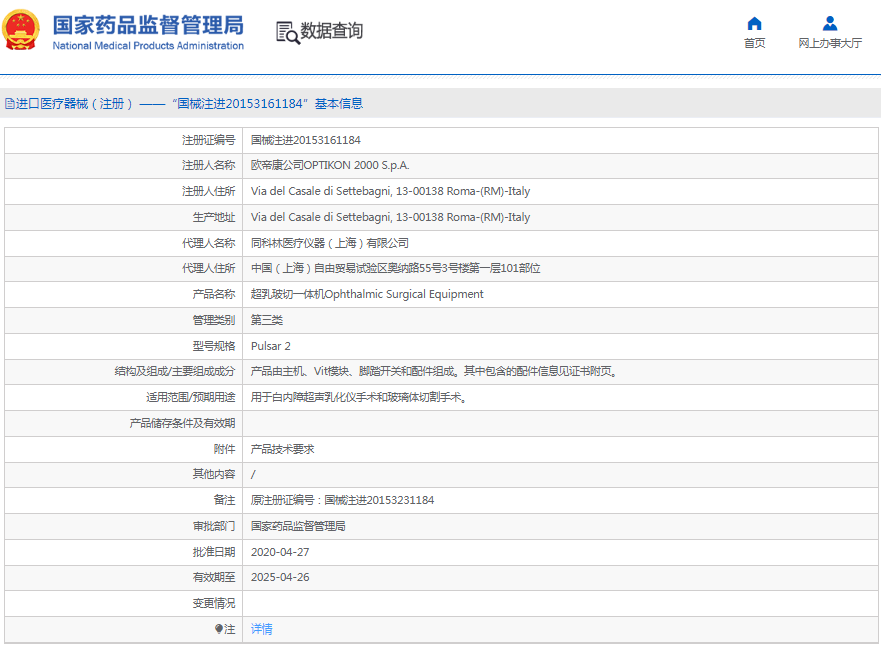The height and width of the screenshot is (650, 881).
Task: Go to 首页 text link
Action: pos(754,43)
